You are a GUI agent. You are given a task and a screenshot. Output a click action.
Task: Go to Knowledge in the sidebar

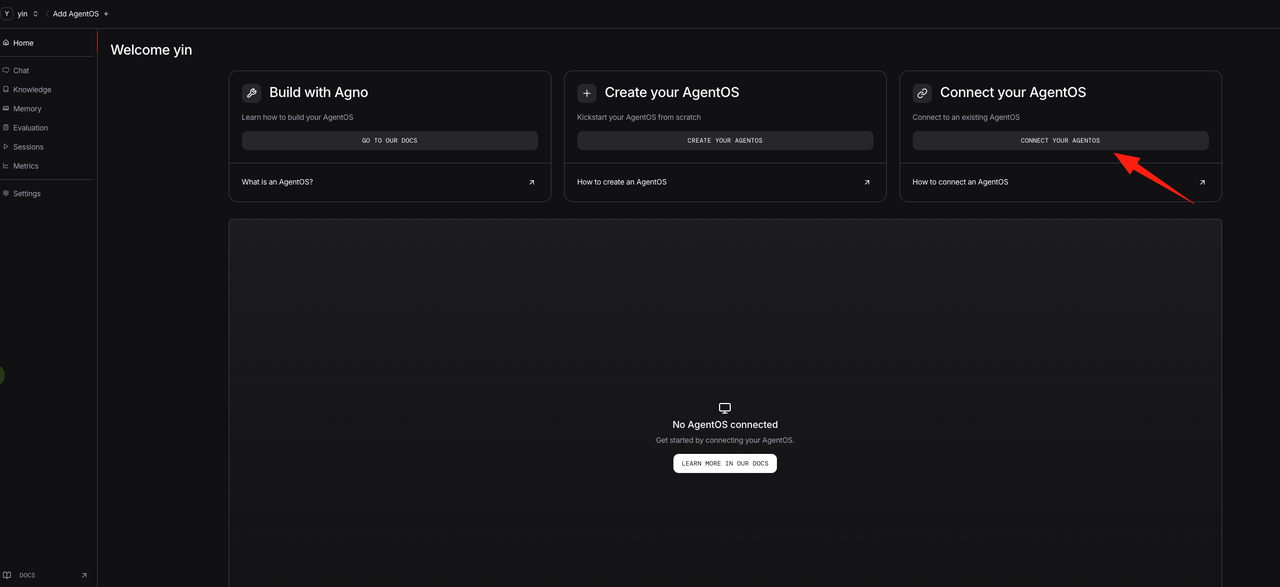tap(31, 90)
